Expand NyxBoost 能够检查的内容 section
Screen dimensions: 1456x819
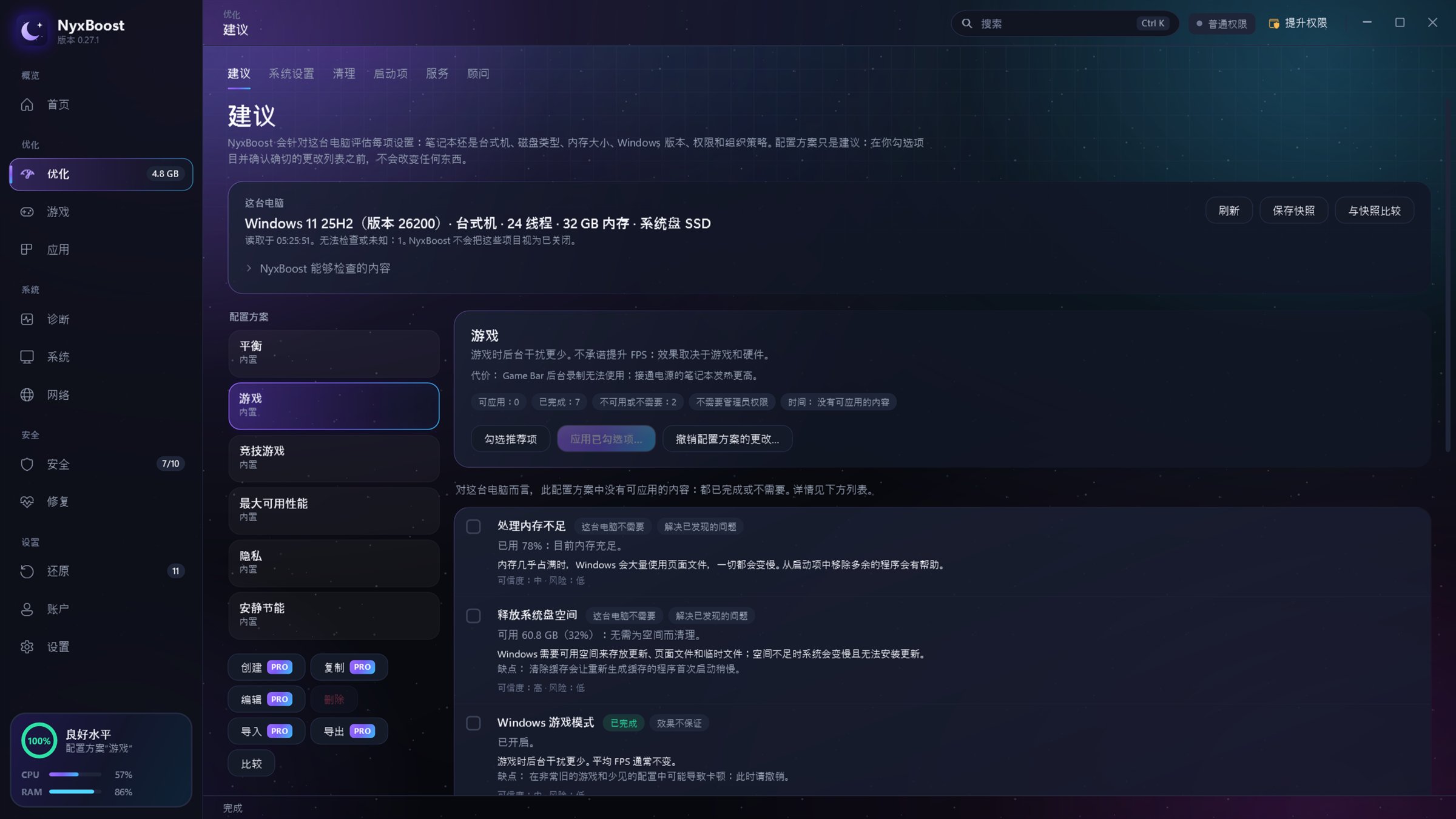(318, 268)
